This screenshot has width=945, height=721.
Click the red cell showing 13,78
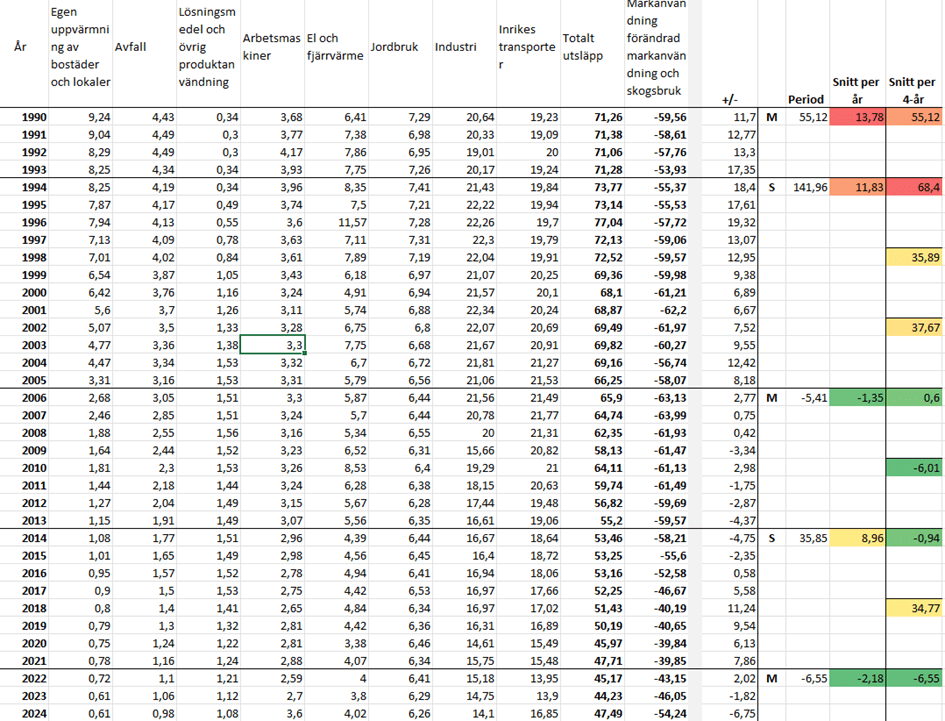(856, 118)
